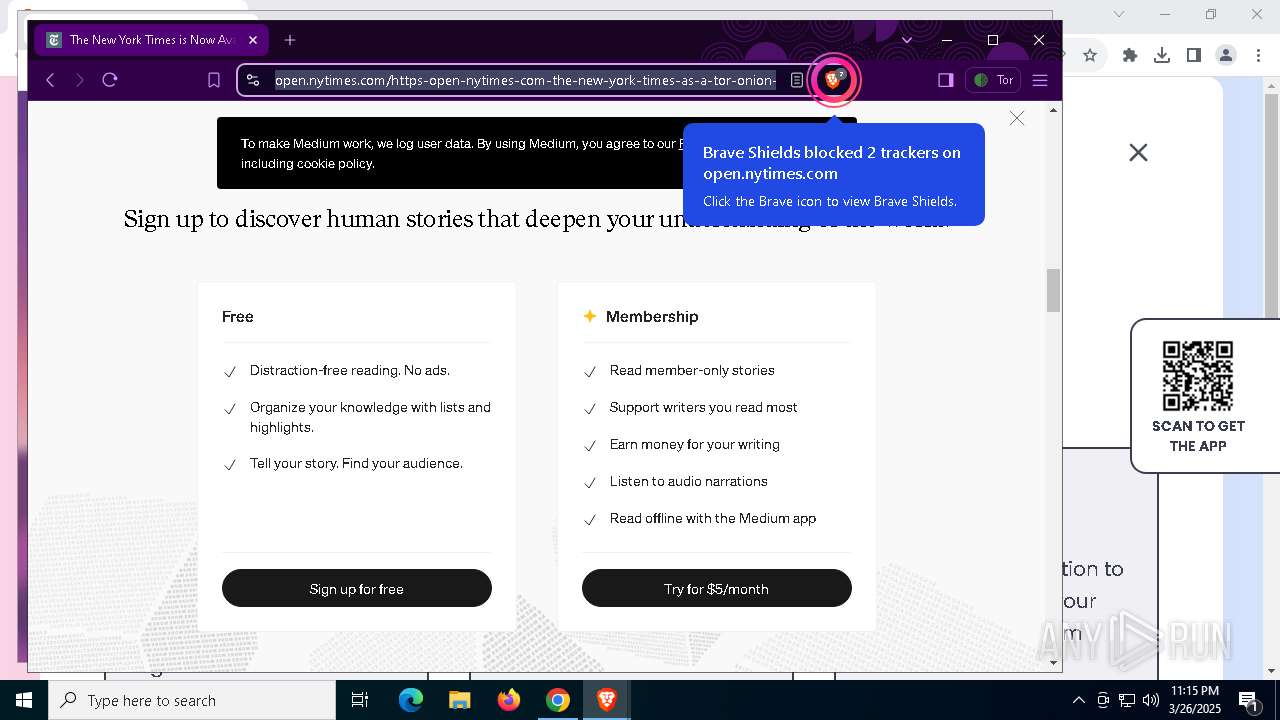Click the Brave forward navigation arrow
The image size is (1280, 720).
(x=80, y=80)
